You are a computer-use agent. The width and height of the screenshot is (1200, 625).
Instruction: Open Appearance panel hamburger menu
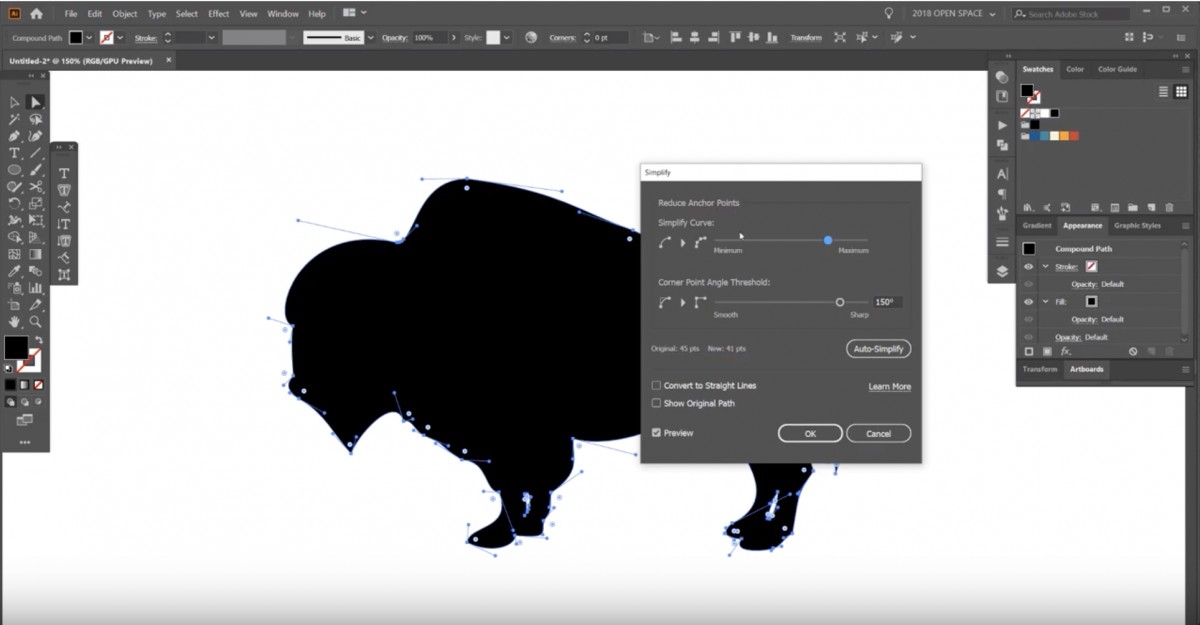[1185, 226]
